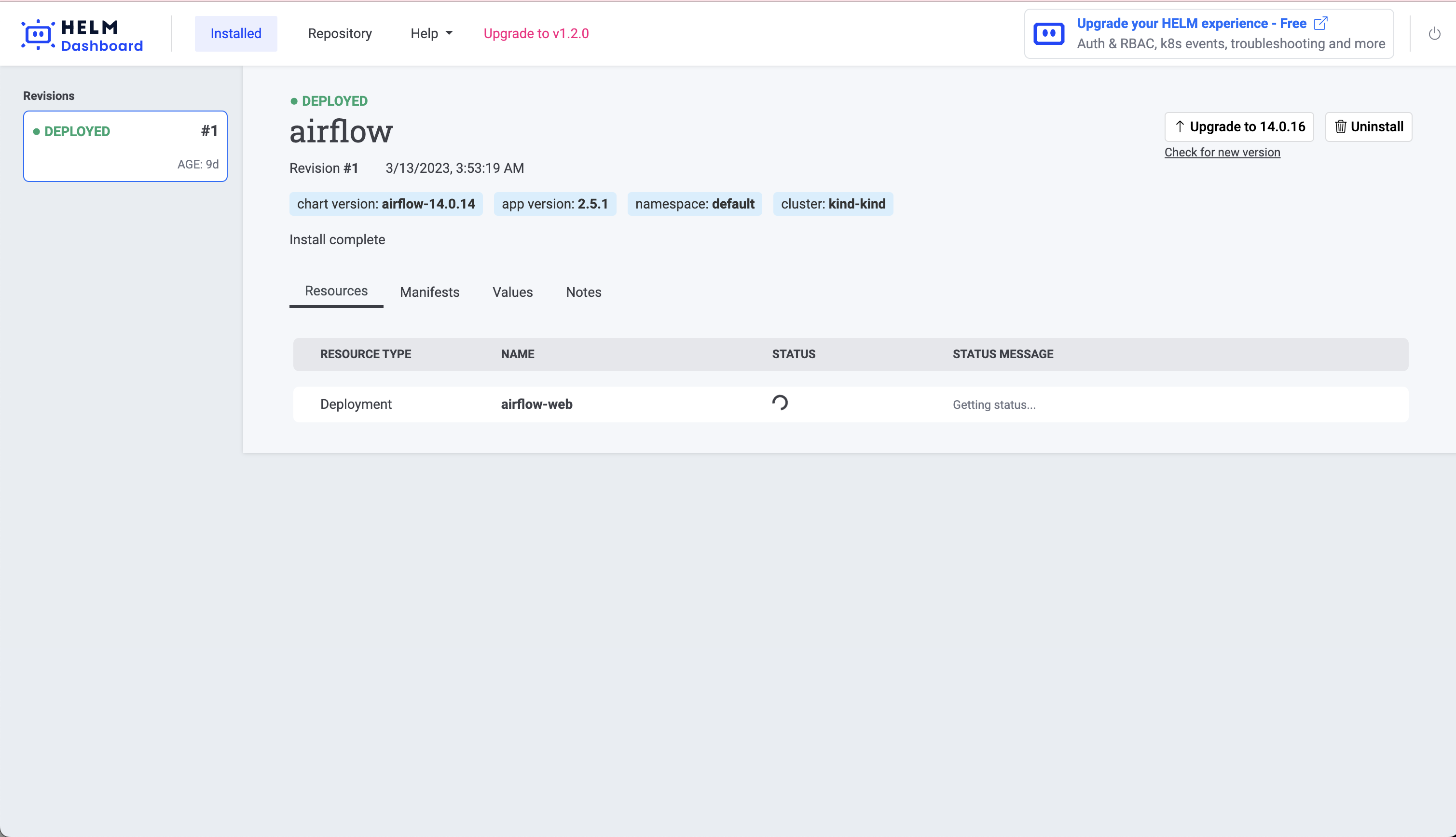Expand the Help dropdown menu
This screenshot has width=1456, height=837.
pos(431,33)
